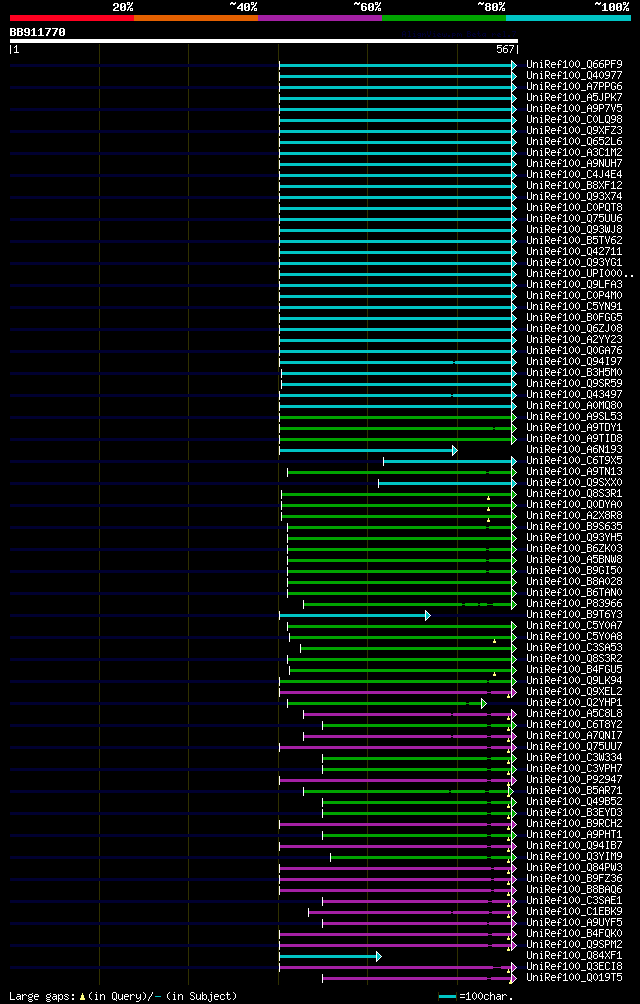Open hit UniRef100_Q66PF9
The image size is (640, 1004).
574,65
